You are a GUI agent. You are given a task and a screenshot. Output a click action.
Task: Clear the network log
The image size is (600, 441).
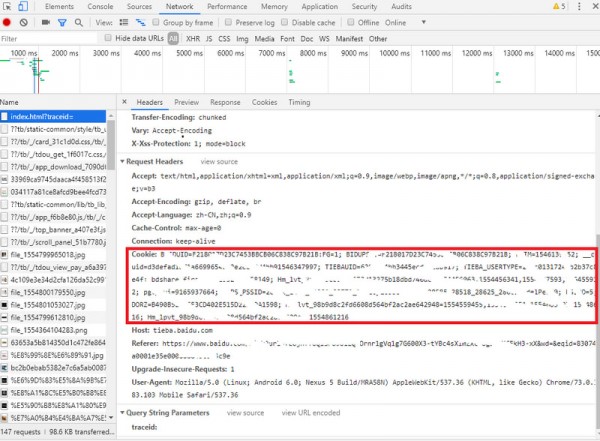coord(24,22)
